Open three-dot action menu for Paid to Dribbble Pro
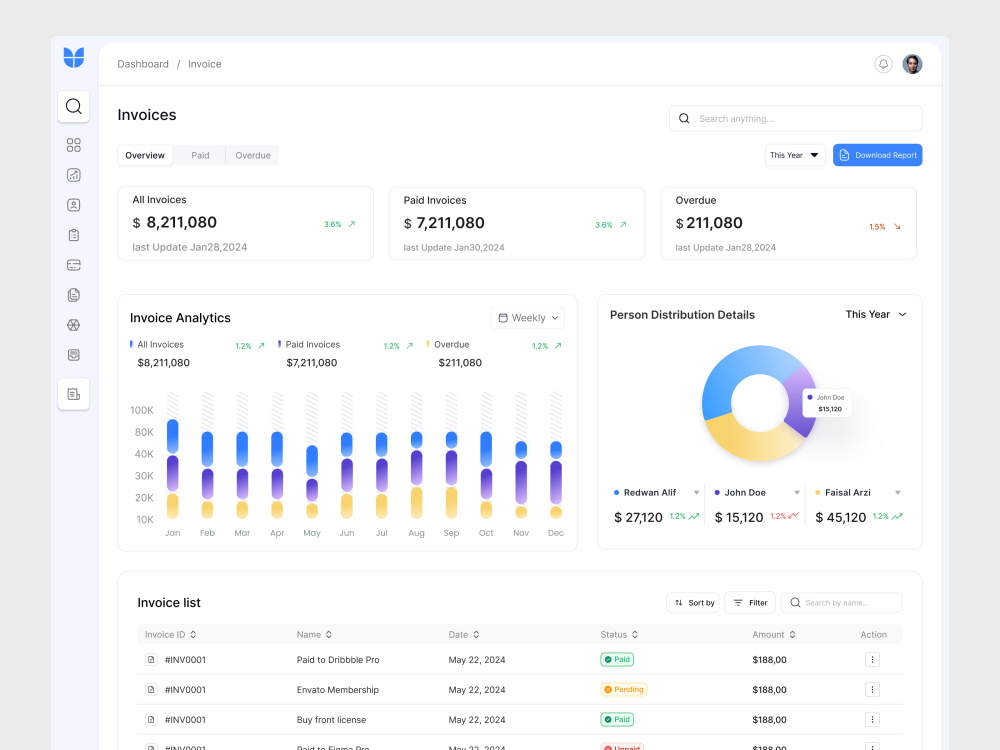The image size is (1000, 750). (x=872, y=659)
